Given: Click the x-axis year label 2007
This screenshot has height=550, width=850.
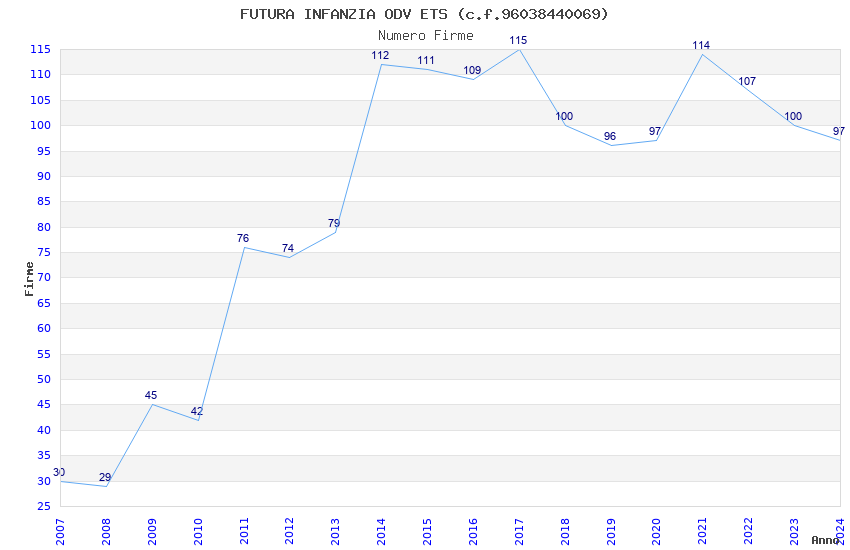Looking at the screenshot, I should click(x=60, y=532).
